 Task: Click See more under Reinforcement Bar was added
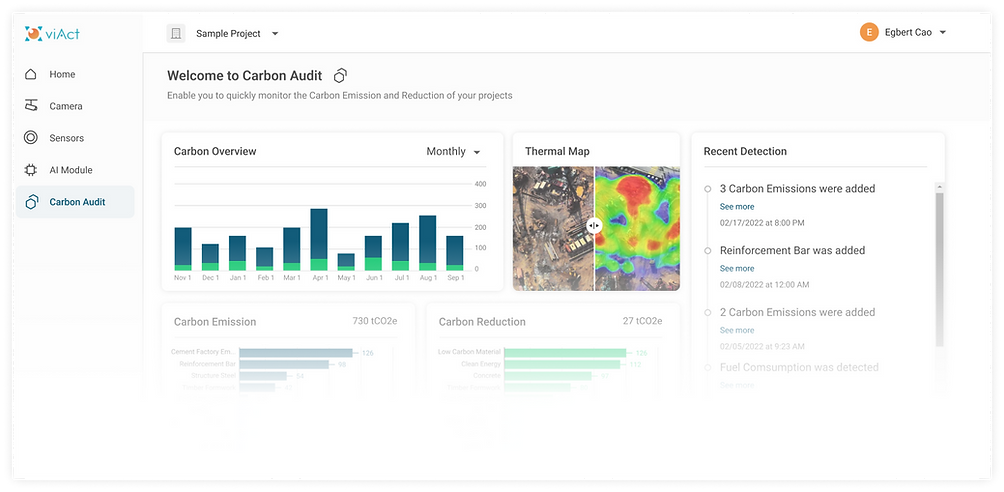(737, 268)
